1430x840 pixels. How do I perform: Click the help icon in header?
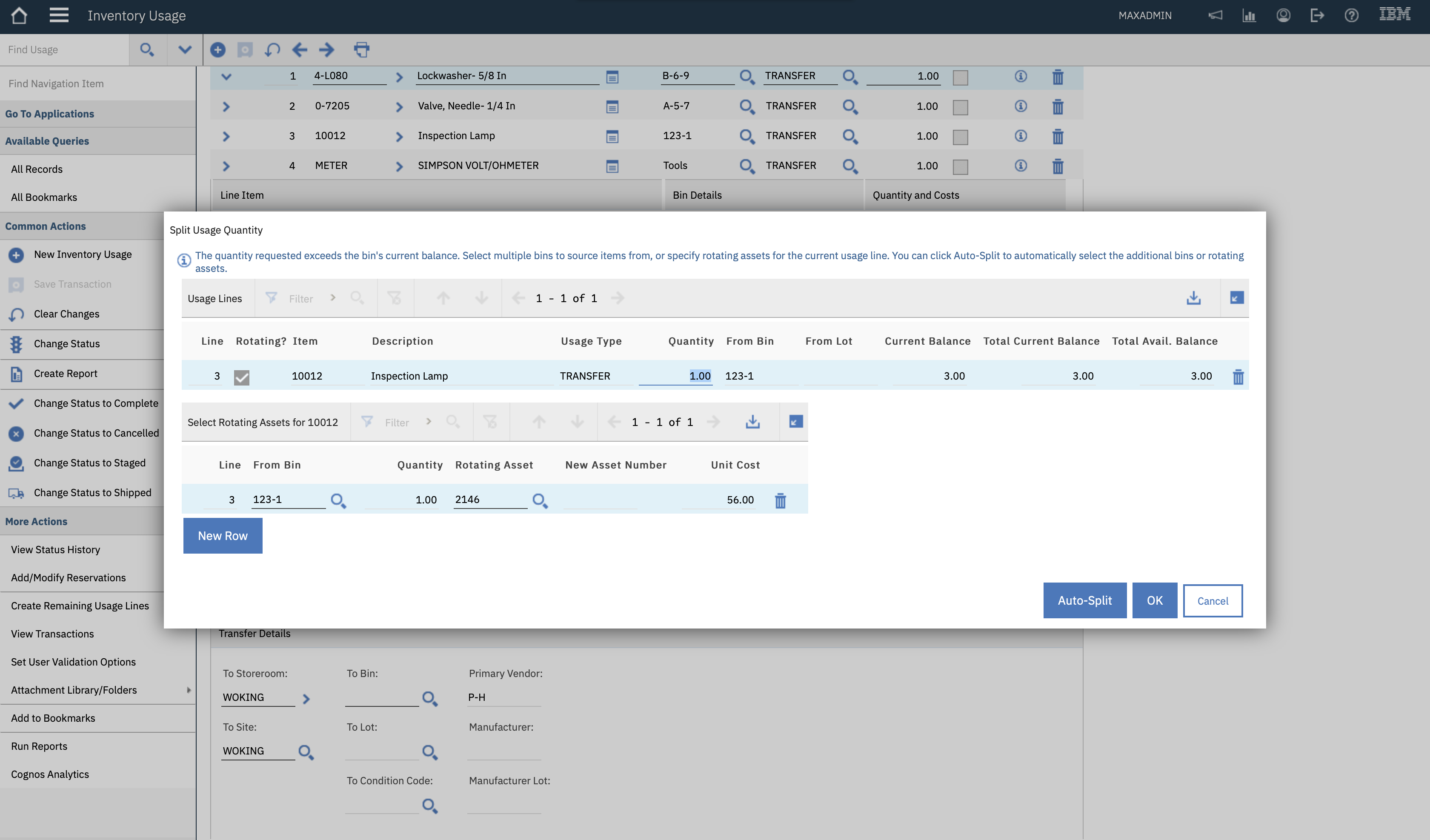pos(1351,15)
